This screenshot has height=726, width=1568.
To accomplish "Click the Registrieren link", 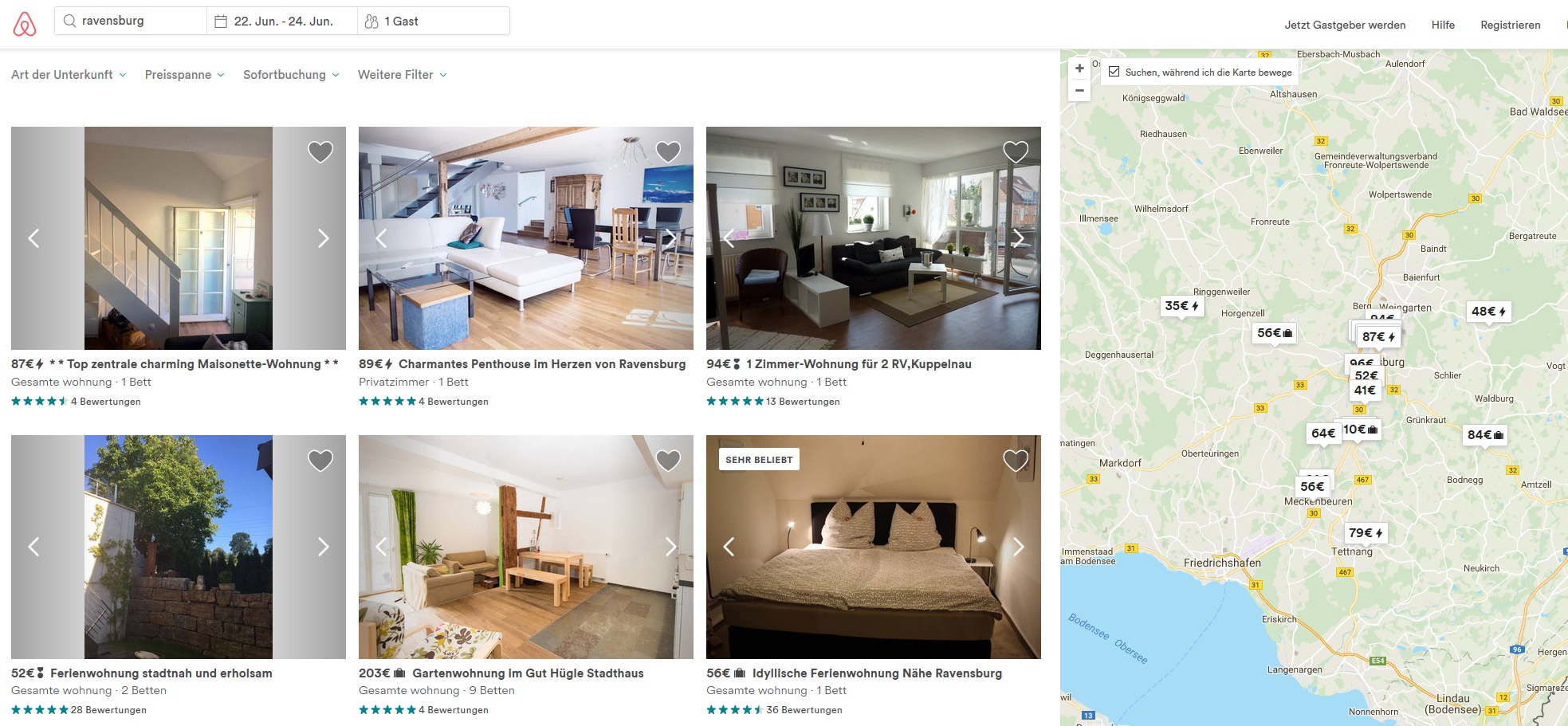I will pos(1511,25).
